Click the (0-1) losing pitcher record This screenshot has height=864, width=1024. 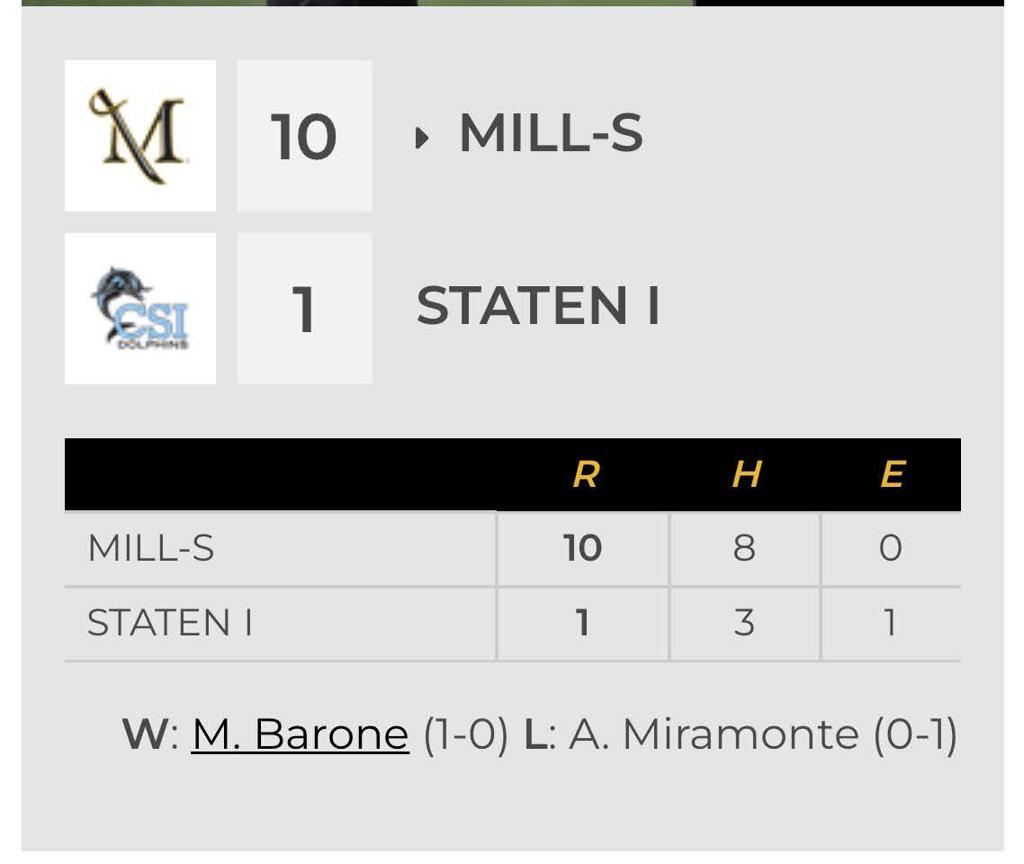coord(915,735)
